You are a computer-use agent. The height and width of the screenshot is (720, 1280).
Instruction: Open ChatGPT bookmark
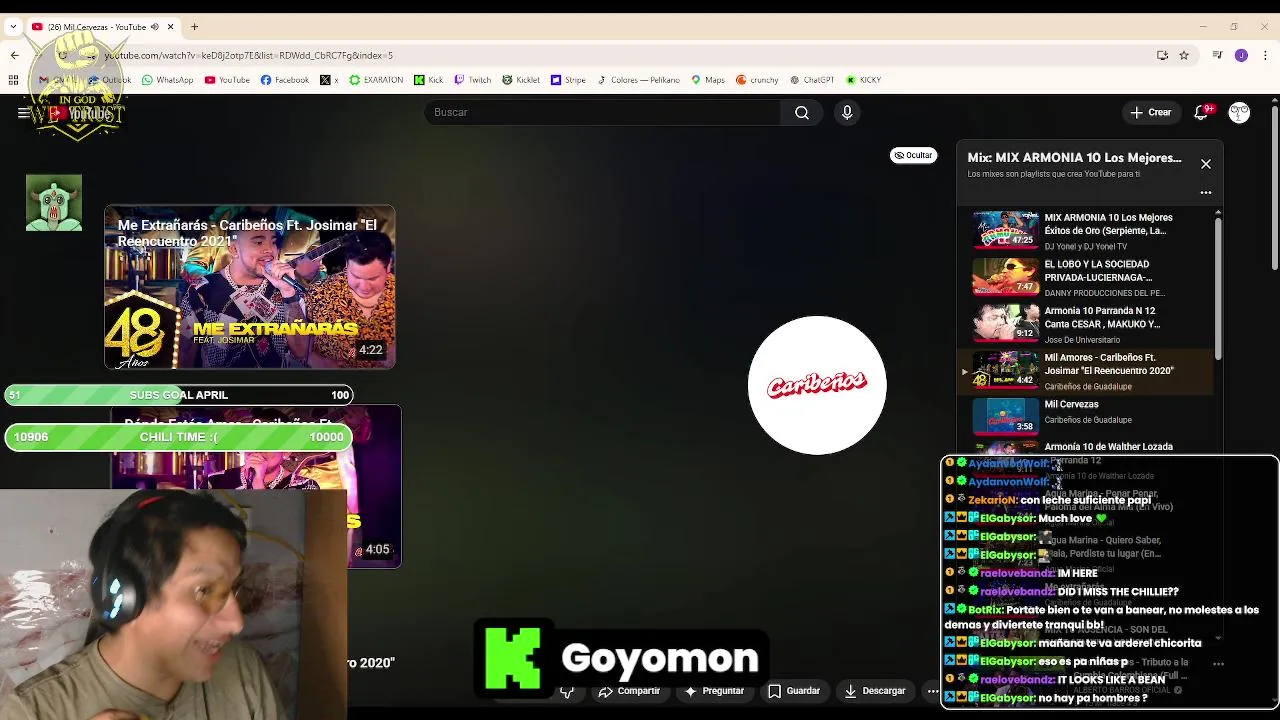coord(811,80)
